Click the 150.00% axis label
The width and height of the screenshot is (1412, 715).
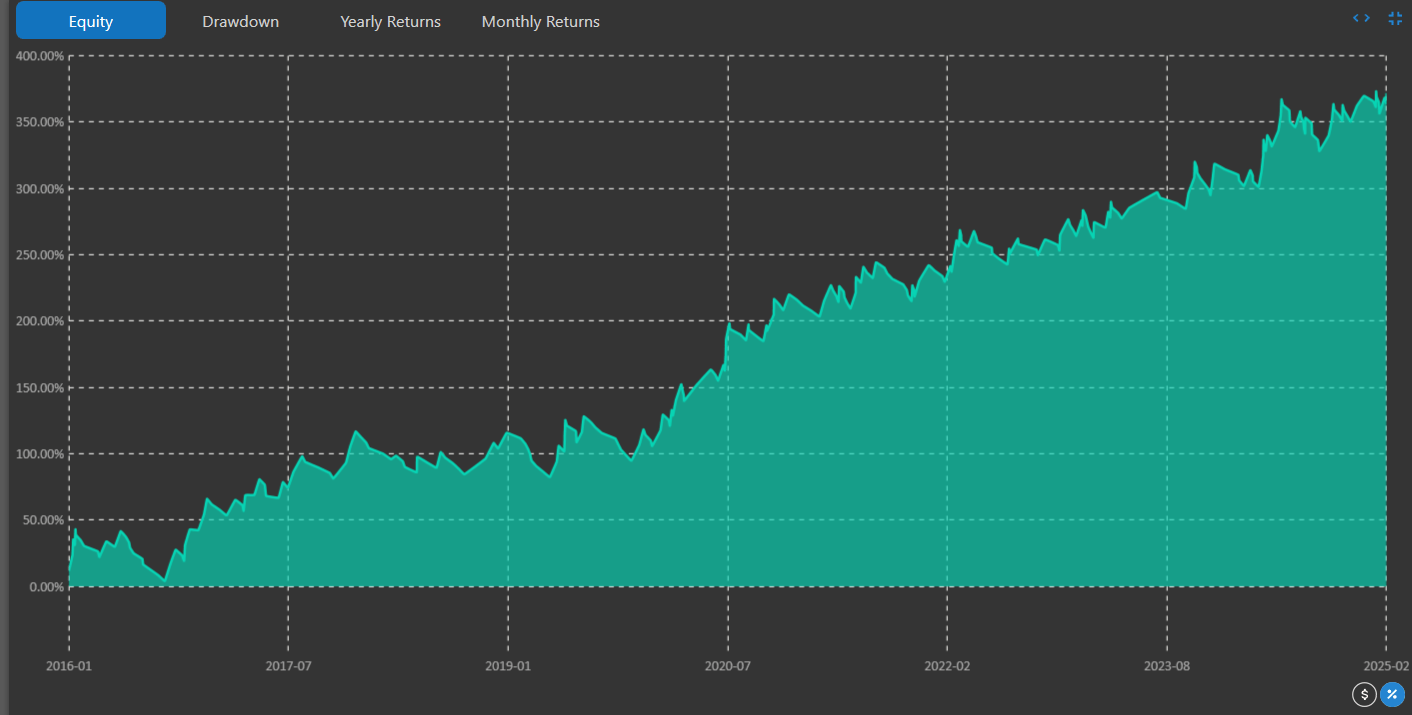pyautogui.click(x=40, y=388)
